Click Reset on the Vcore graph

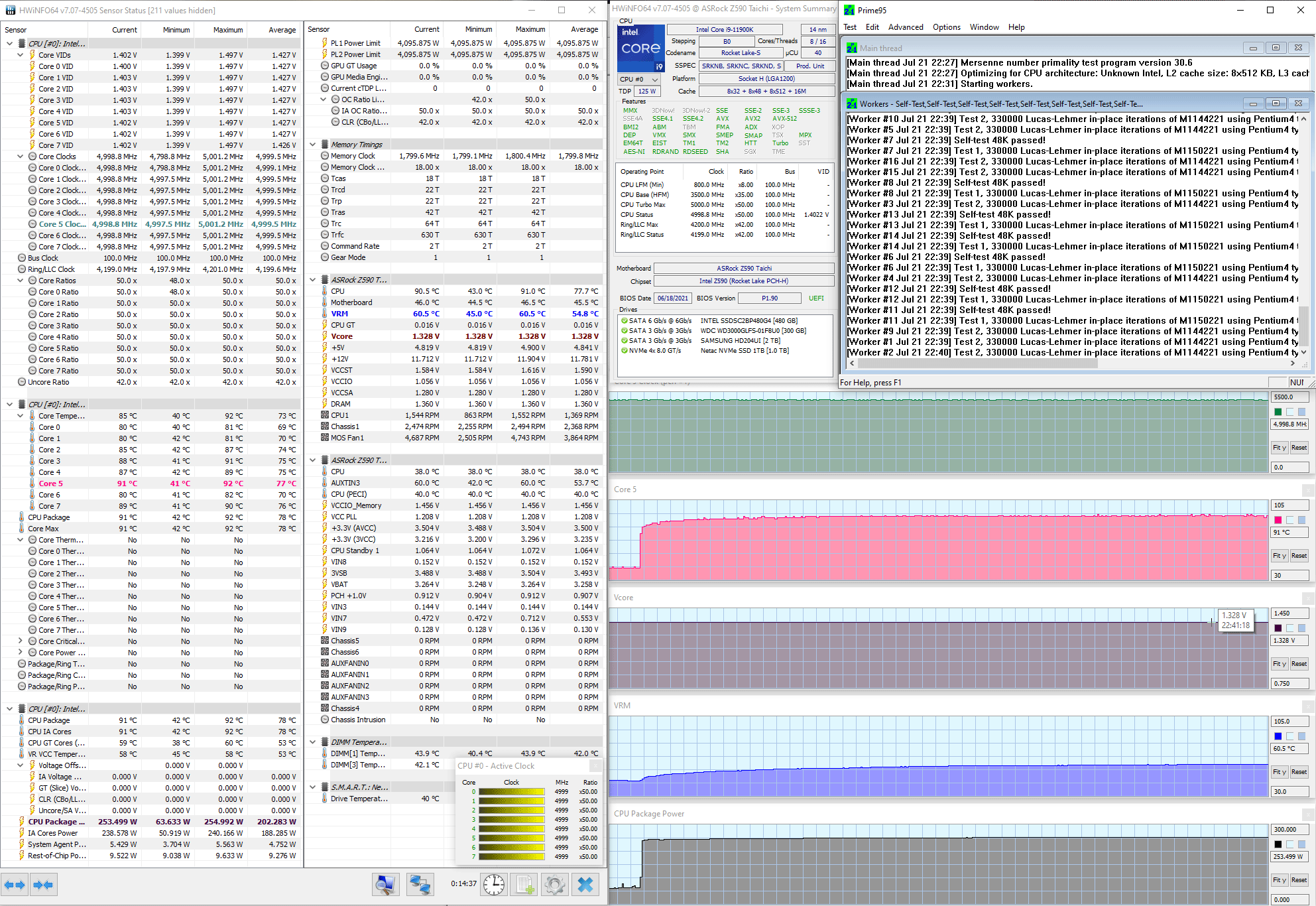tap(1299, 664)
